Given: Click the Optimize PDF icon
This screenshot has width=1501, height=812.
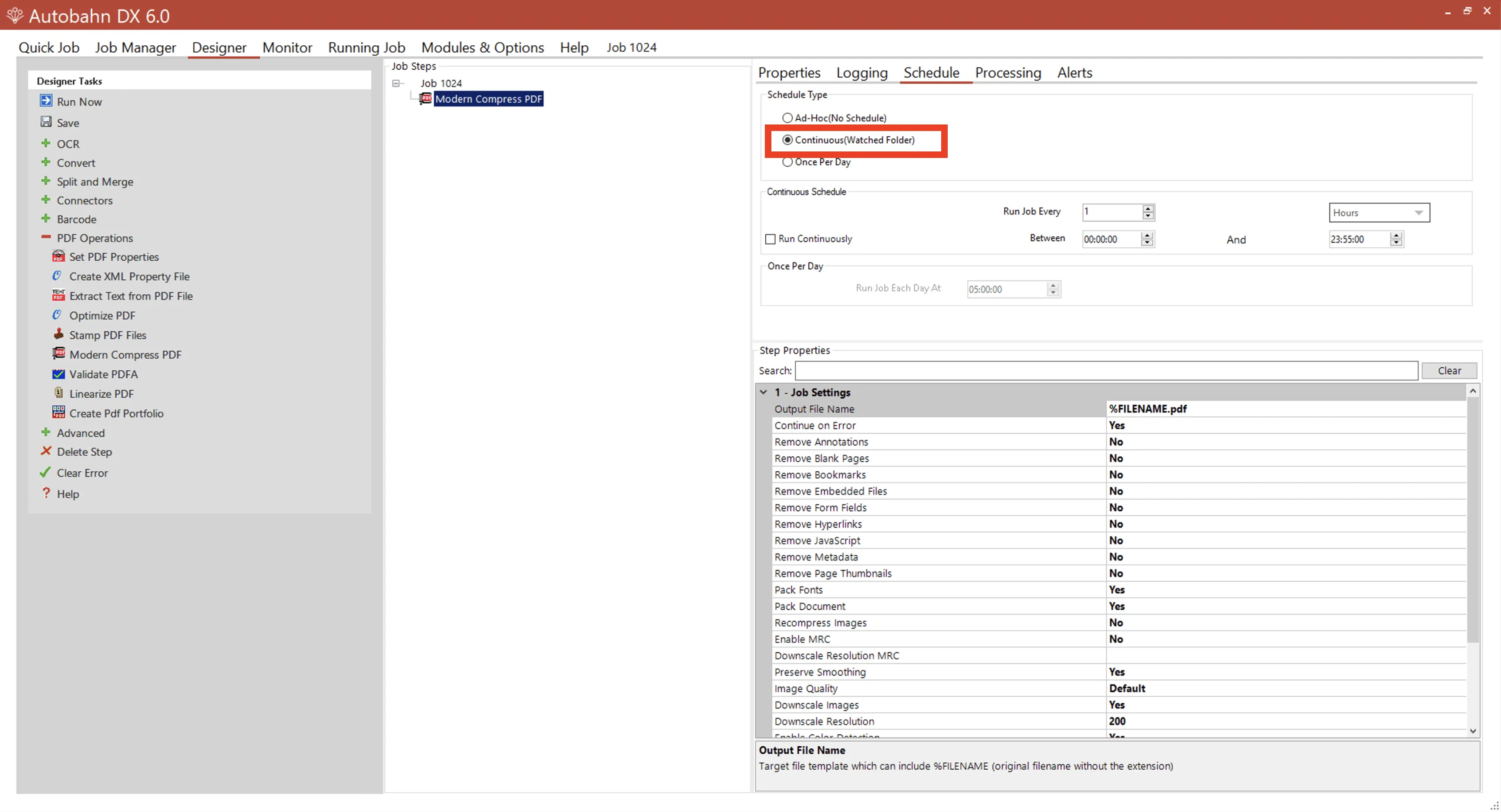Looking at the screenshot, I should tap(57, 315).
